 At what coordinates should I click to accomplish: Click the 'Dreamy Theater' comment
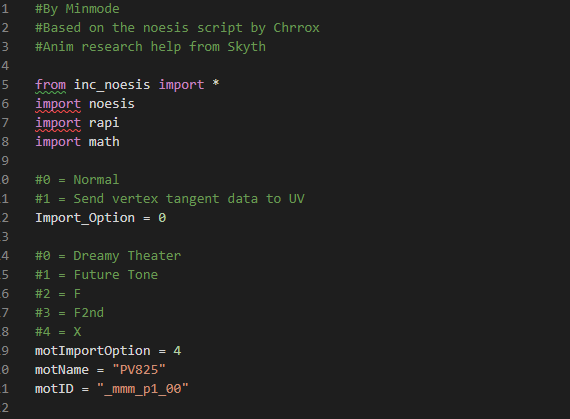(x=127, y=256)
